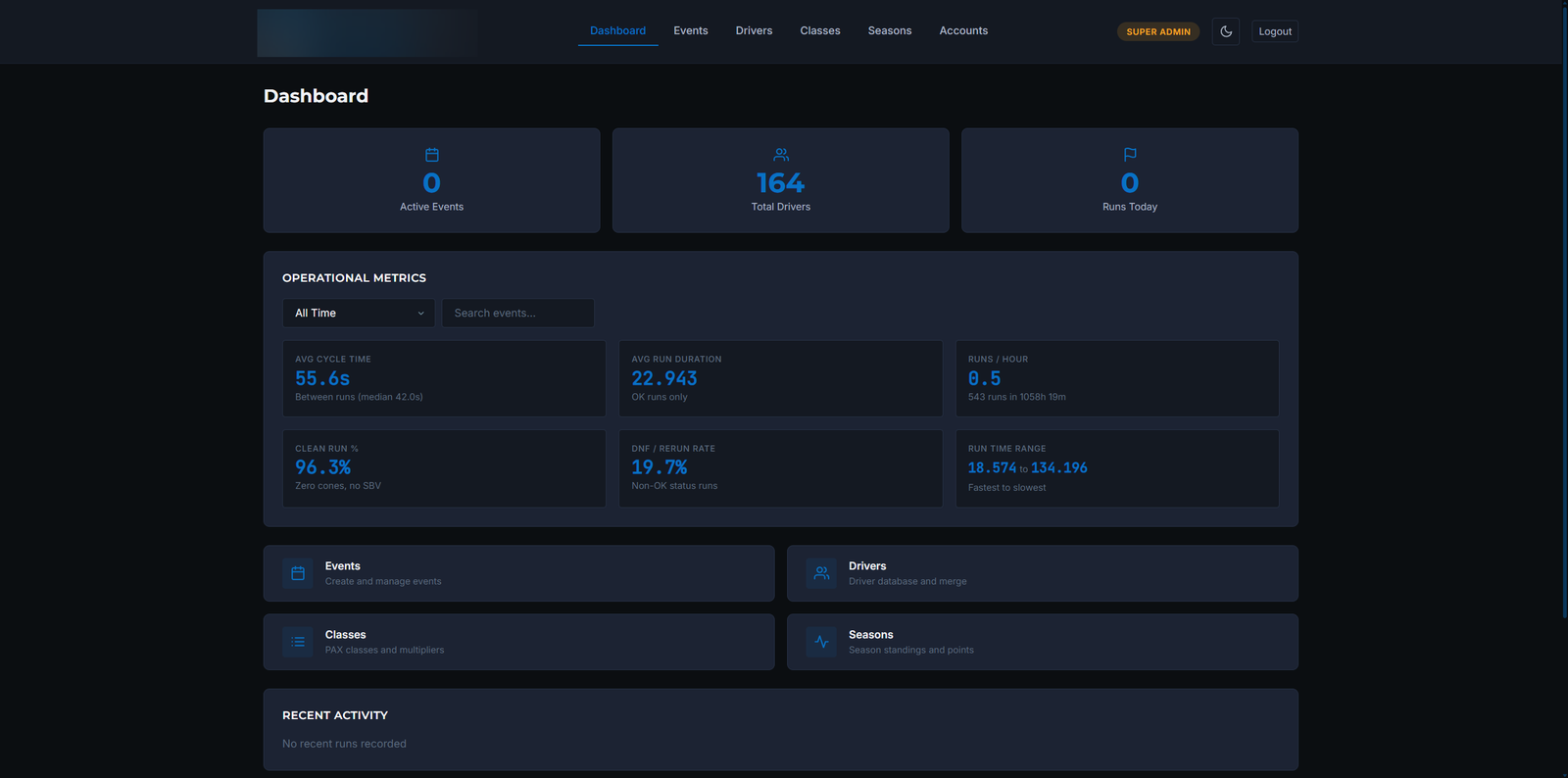This screenshot has height=778, width=1568.
Task: Click the Avg Run Duration value 22.943
Action: pos(664,378)
